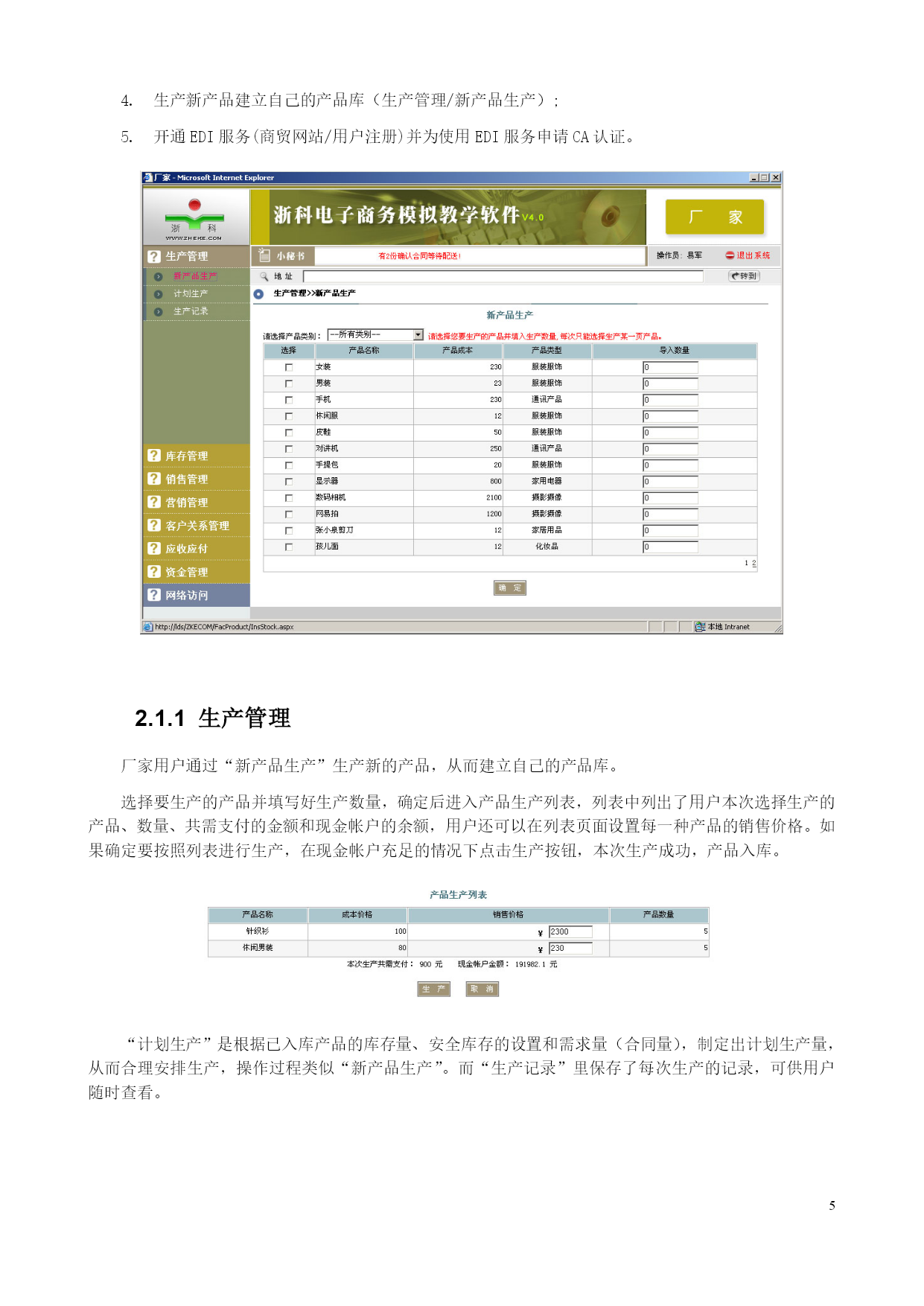Viewport: 924px width, 1306px height.
Task: Expand the 销售管理 menu section
Action: click(x=197, y=479)
